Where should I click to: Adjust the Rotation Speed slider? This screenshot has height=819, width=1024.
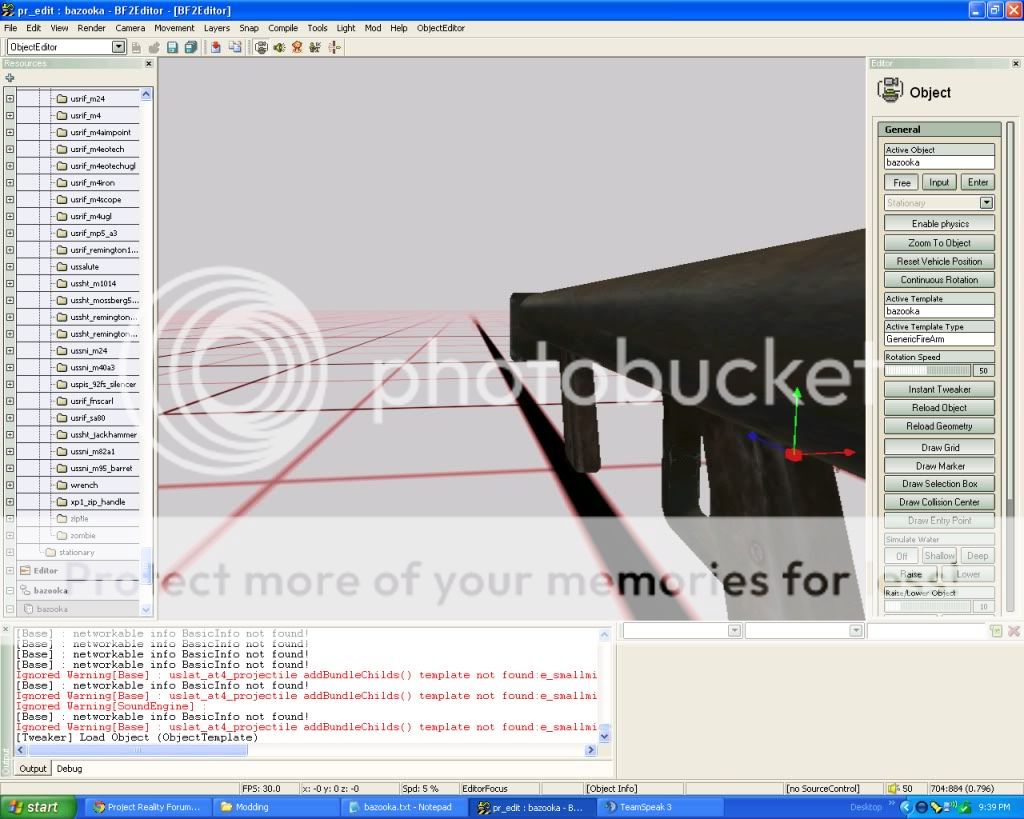coord(928,370)
